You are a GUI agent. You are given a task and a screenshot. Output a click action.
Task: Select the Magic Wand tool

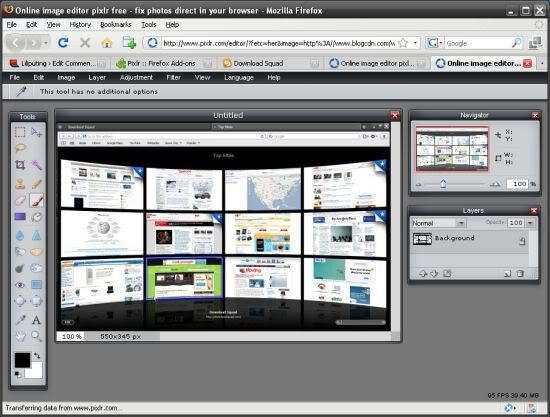[36, 165]
